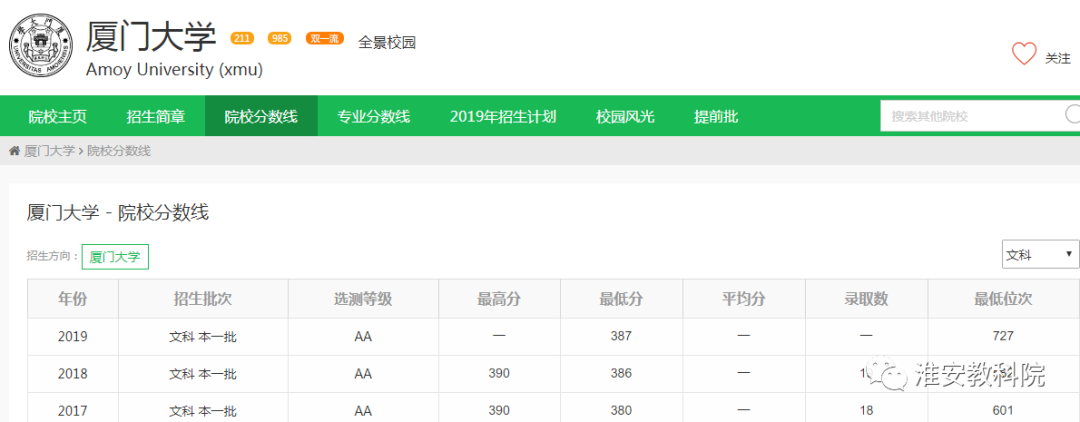Click the 380 lowest score cell
This screenshot has width=1080, height=422.
(x=621, y=410)
